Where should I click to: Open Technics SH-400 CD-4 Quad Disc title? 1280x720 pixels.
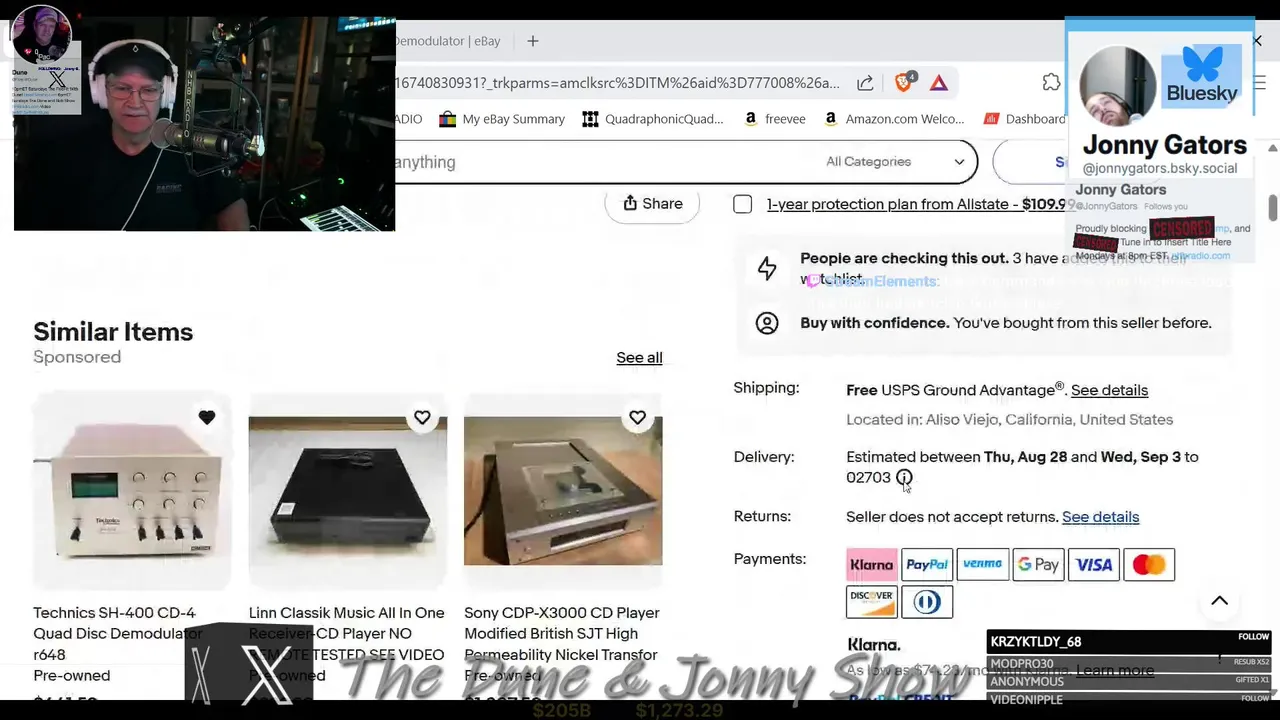(118, 633)
